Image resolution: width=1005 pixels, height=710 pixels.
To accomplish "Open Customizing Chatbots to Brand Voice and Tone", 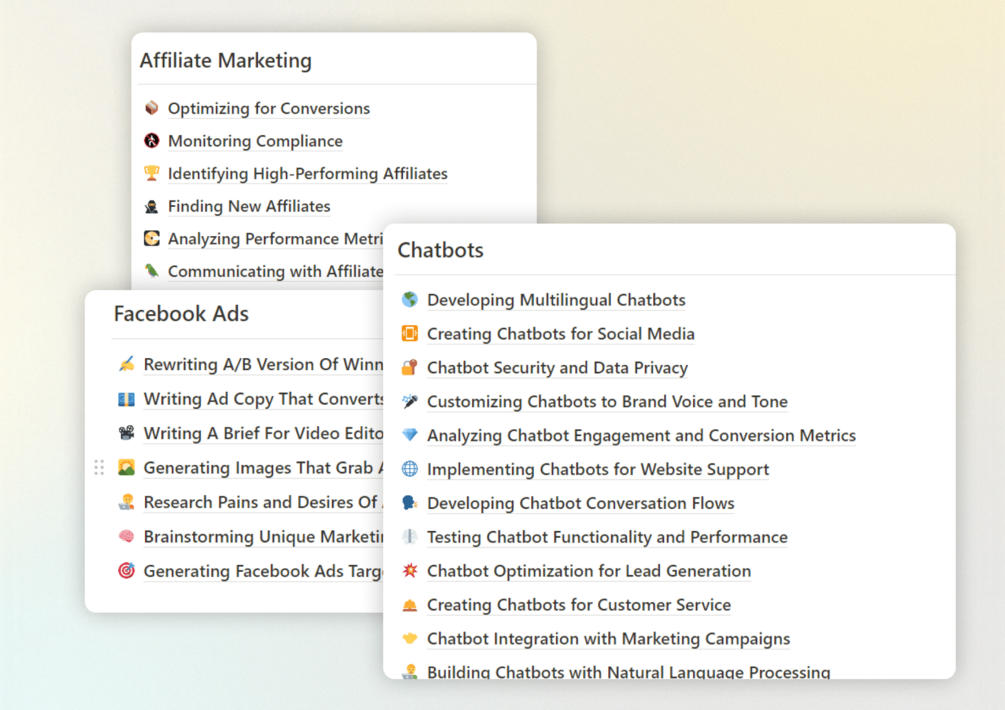I will click(x=607, y=402).
